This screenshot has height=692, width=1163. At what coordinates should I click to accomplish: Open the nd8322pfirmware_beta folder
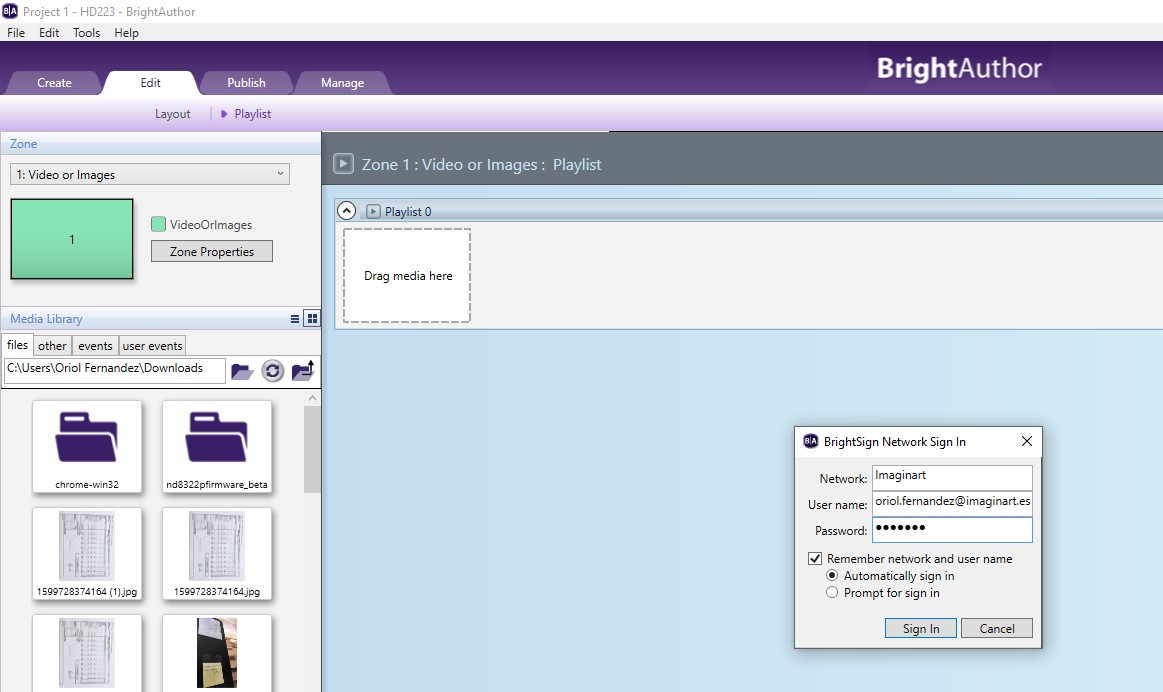(217, 446)
